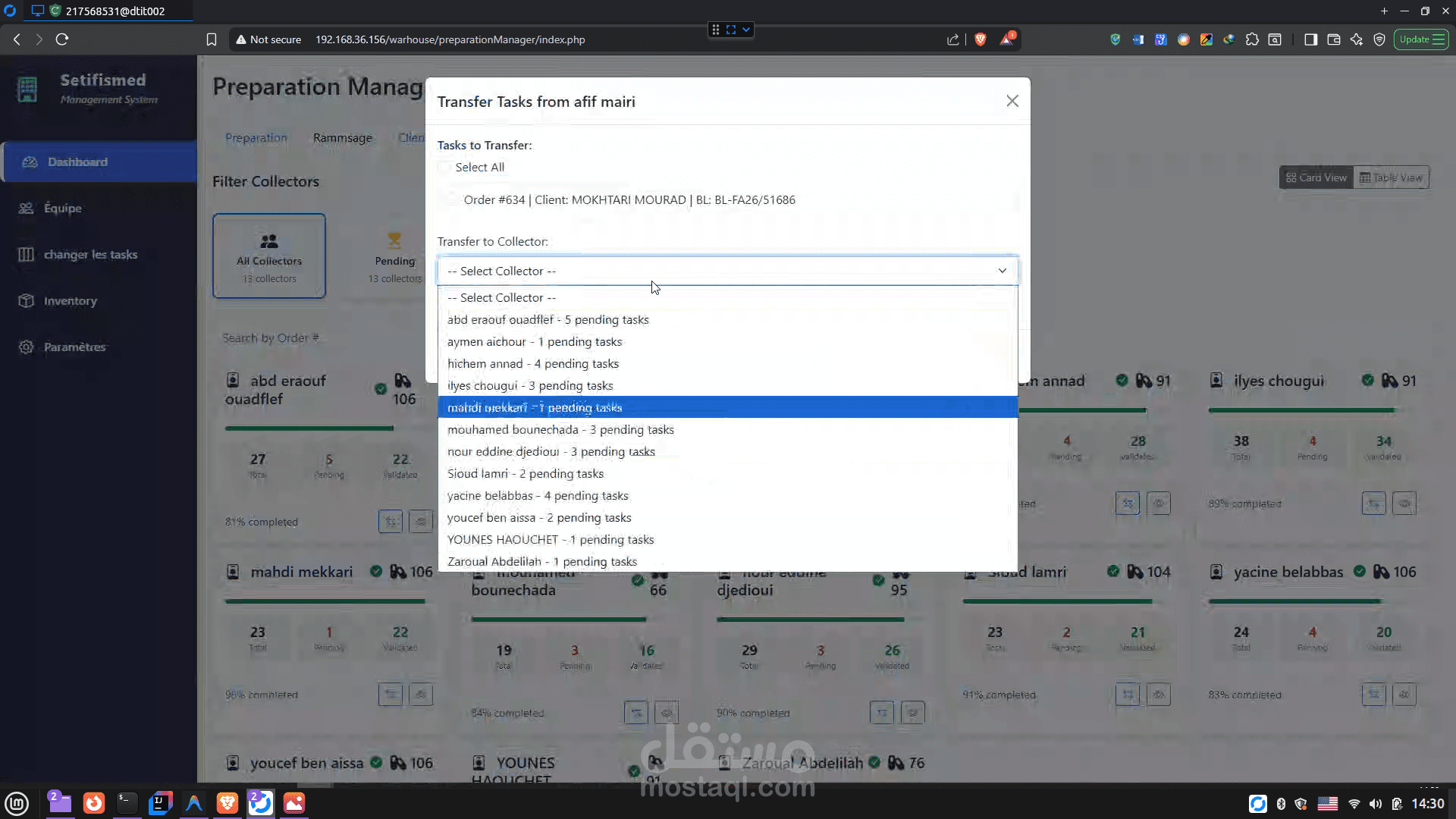Check the Select All checkbox
Image resolution: width=1456 pixels, height=819 pixels.
click(x=444, y=168)
